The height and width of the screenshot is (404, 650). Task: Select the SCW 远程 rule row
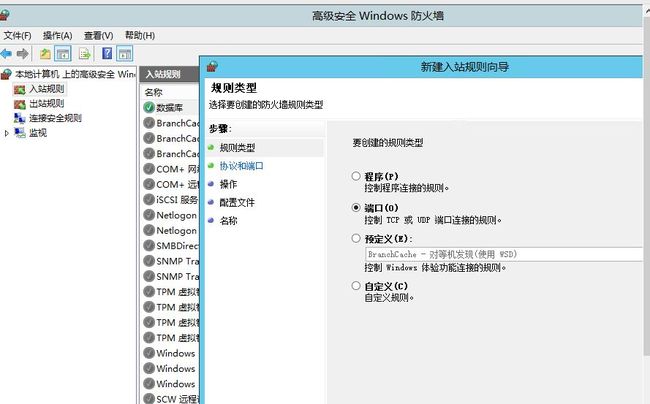coord(171,399)
